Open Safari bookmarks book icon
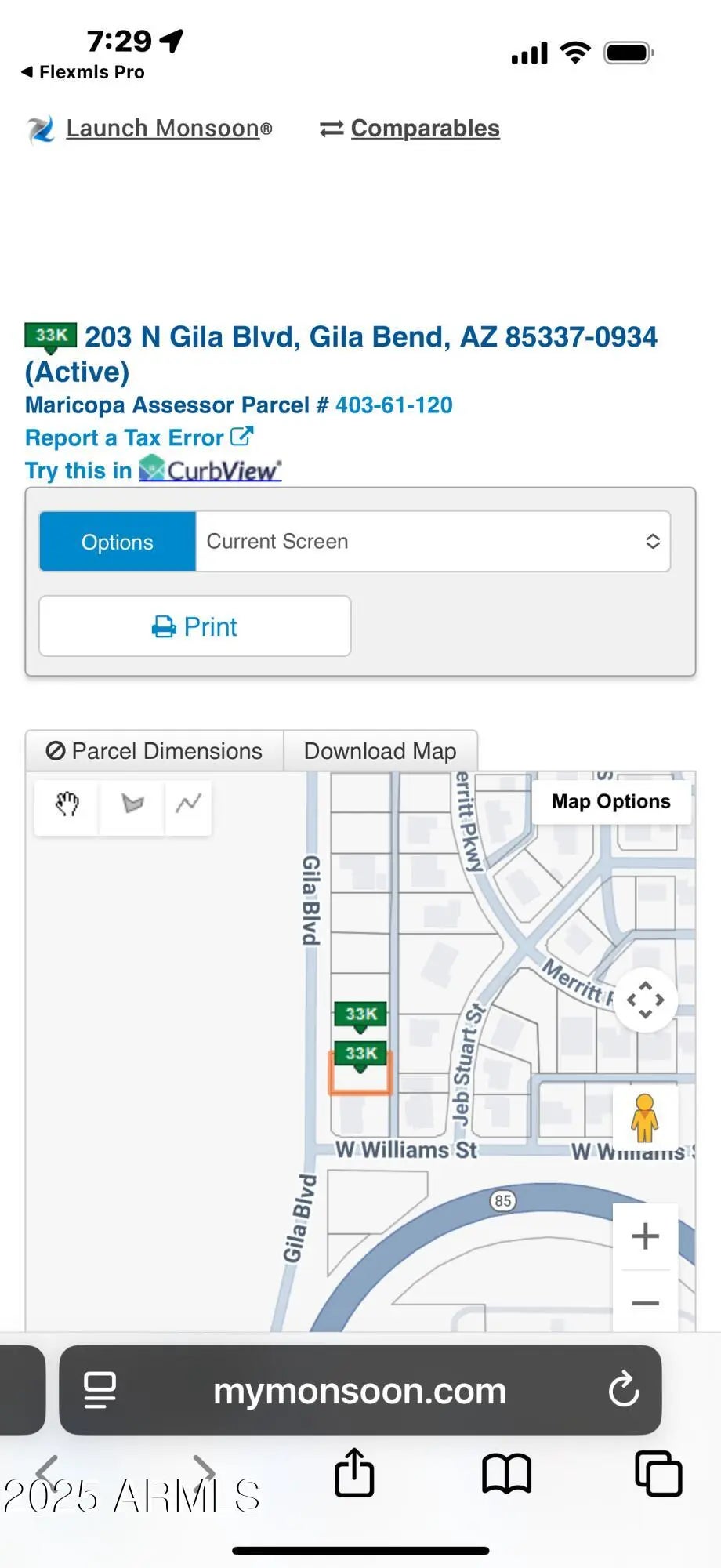 [506, 1474]
